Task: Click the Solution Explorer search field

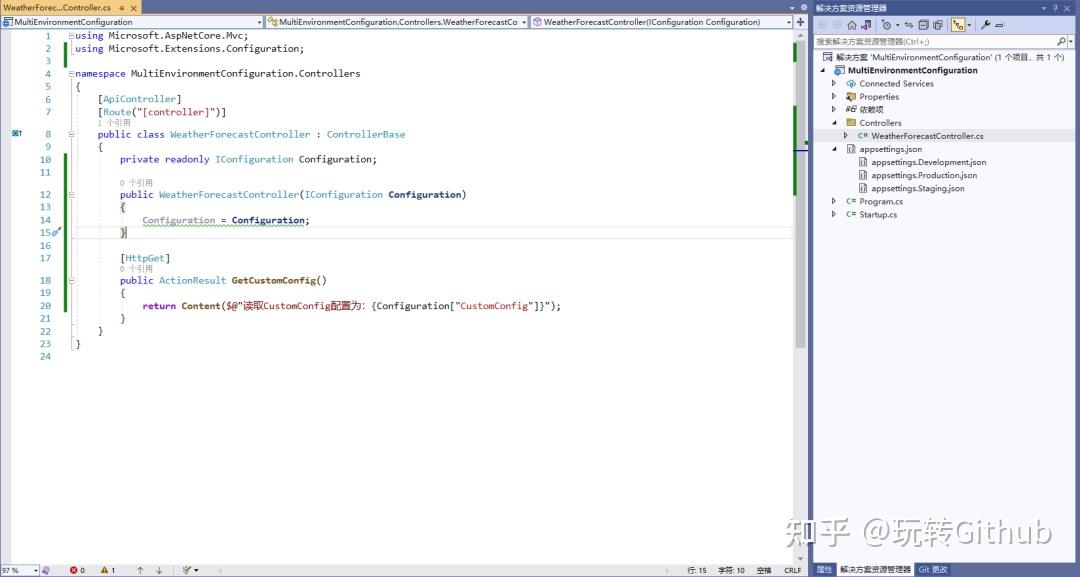Action: tap(935, 41)
